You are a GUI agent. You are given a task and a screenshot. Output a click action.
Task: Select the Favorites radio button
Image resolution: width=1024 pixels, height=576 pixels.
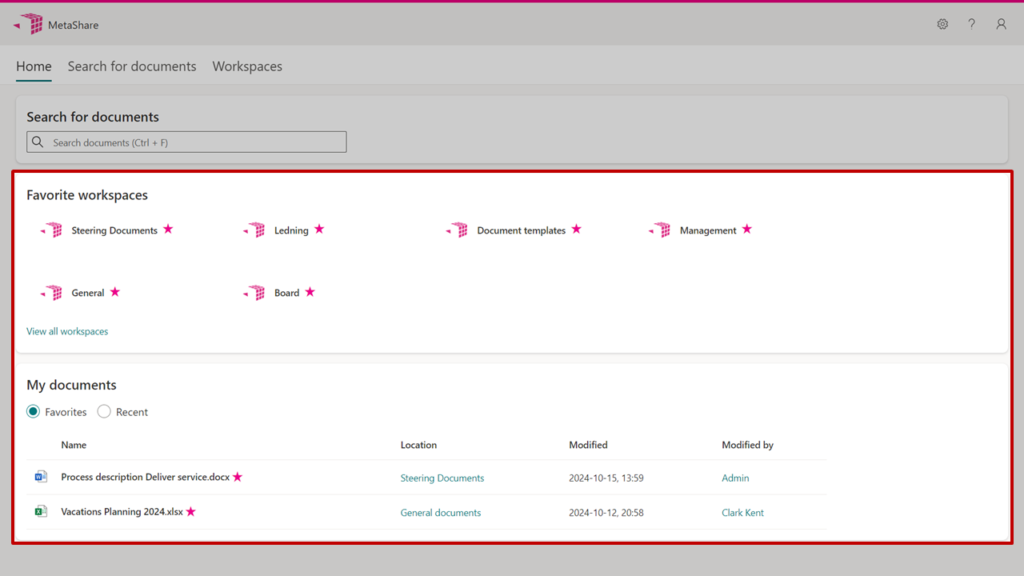(x=34, y=411)
